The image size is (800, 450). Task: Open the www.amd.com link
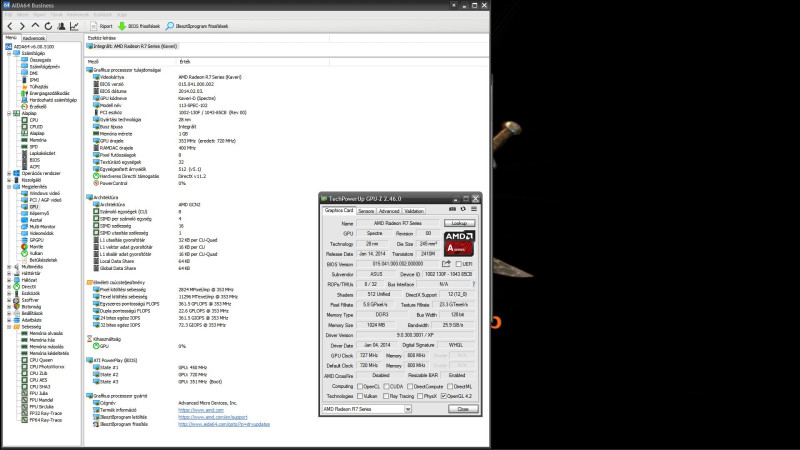(x=201, y=410)
